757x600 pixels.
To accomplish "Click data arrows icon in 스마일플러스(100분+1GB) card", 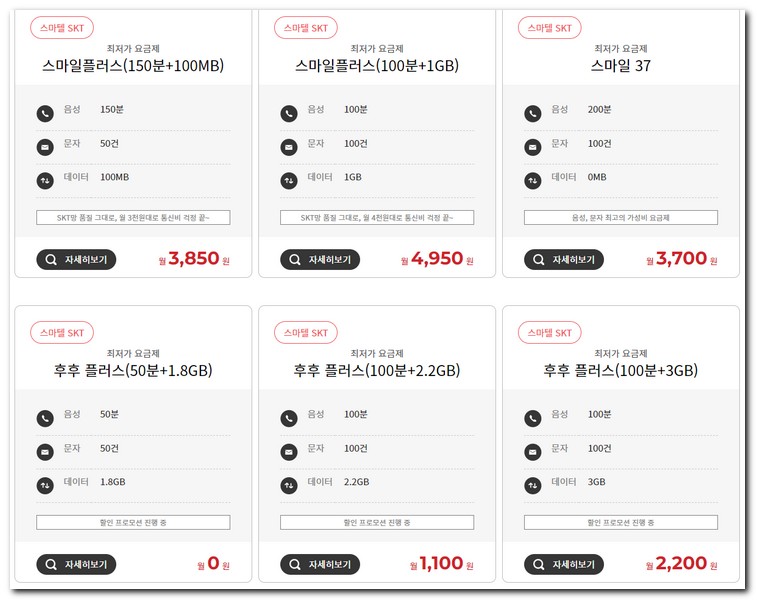I will click(x=289, y=181).
